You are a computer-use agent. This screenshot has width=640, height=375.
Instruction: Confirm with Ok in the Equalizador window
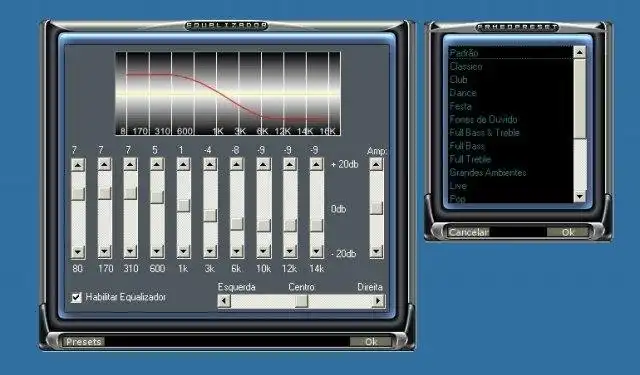[x=371, y=342]
